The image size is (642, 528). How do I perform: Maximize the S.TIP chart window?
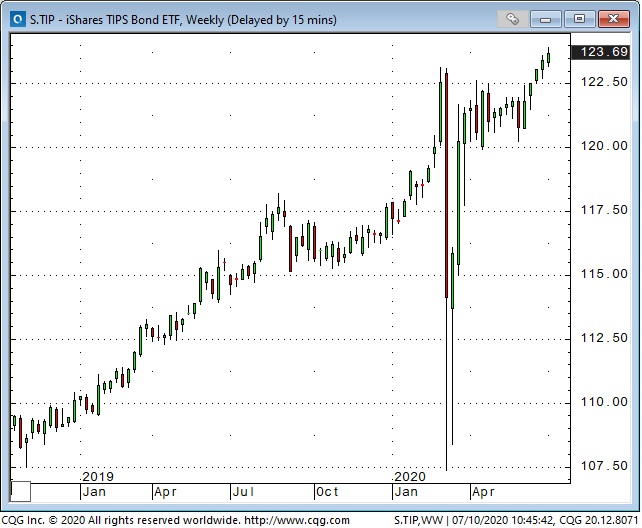pos(579,19)
